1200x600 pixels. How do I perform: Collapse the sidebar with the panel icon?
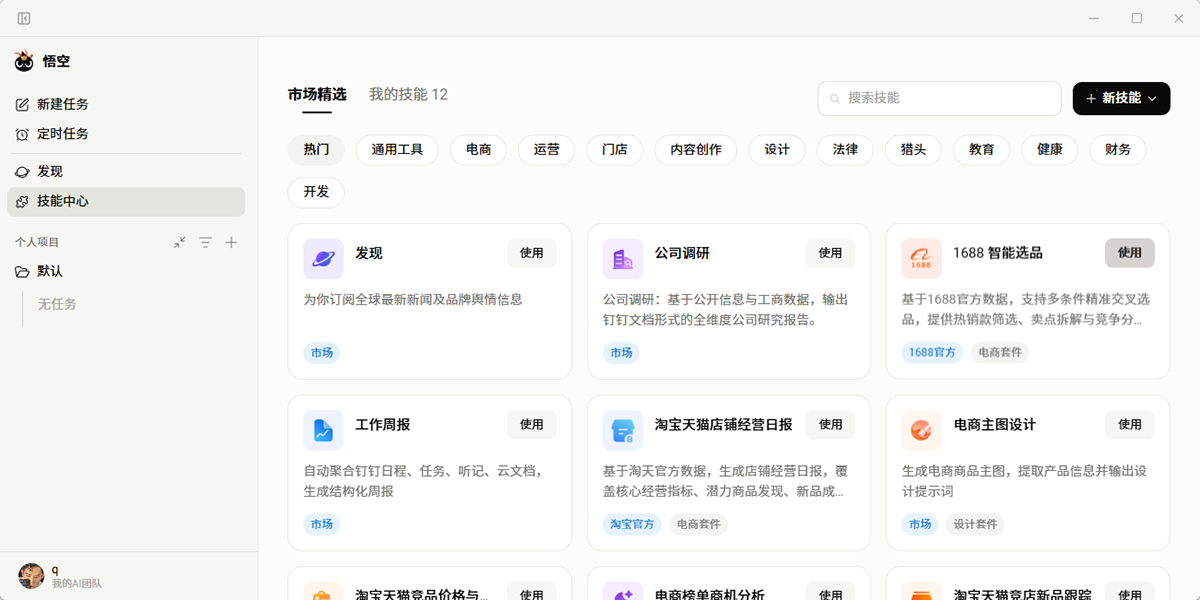pos(24,18)
